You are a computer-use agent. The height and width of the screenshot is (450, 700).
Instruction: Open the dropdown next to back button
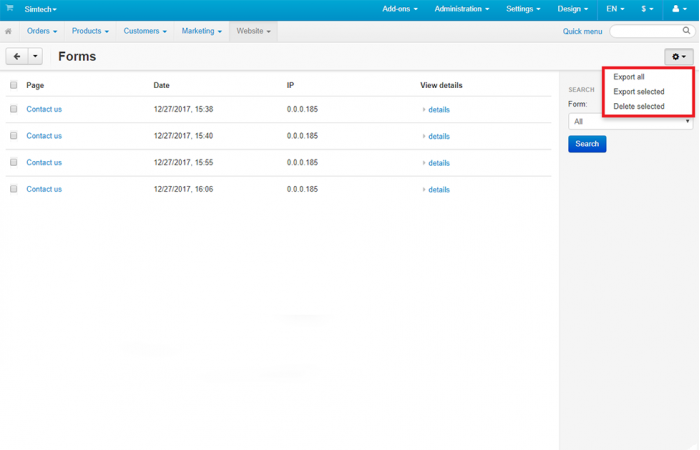pyautogui.click(x=35, y=57)
